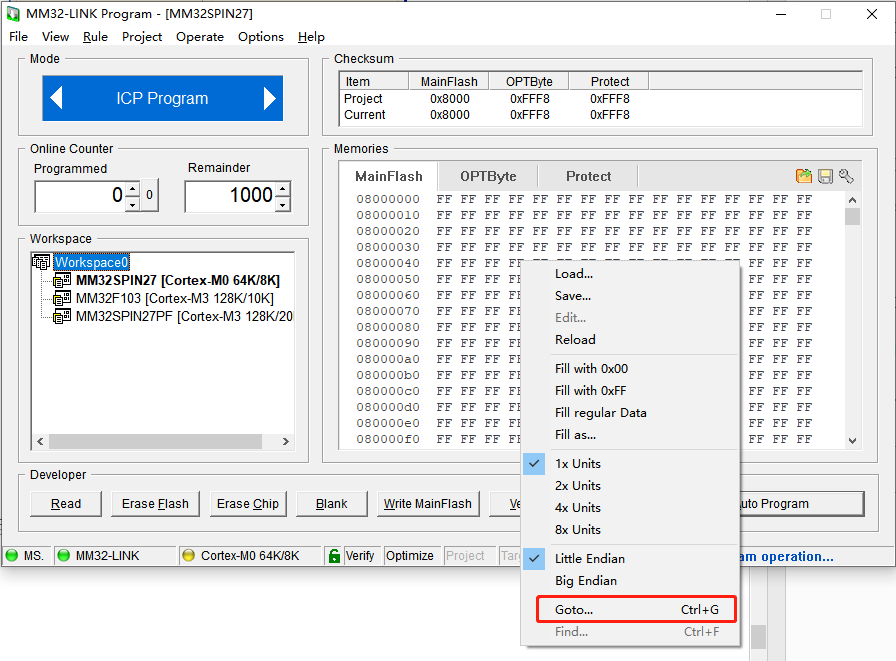Screen dimensions: 896x661
Task: Open the Help menu
Action: point(311,37)
